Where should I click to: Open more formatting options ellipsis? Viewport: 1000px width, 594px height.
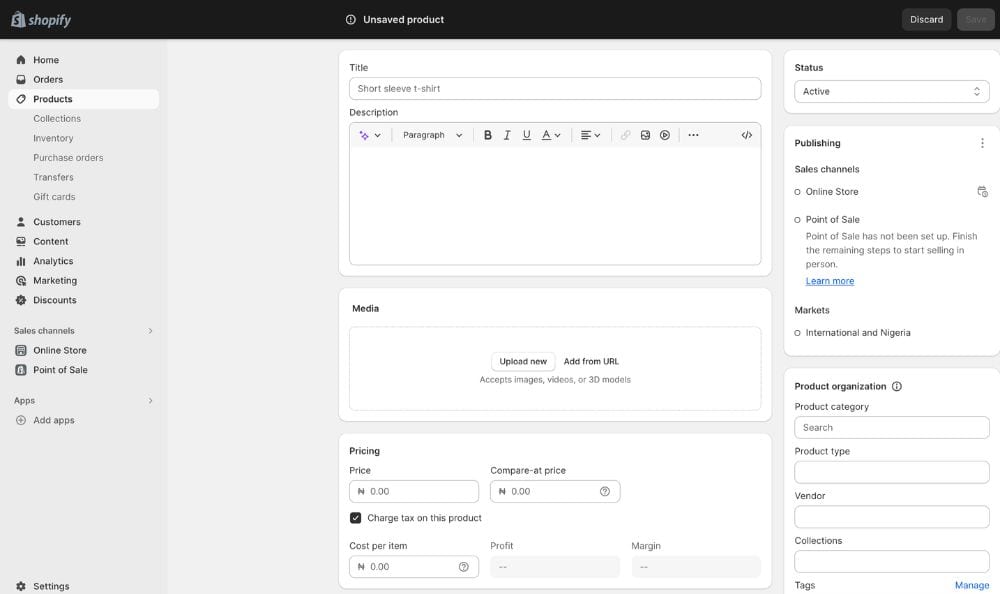coord(693,135)
